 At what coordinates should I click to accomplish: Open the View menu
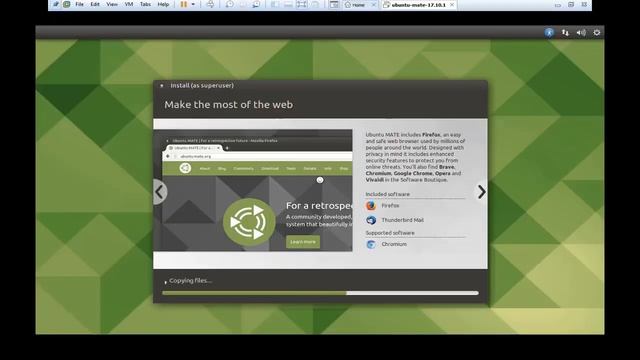coord(112,4)
